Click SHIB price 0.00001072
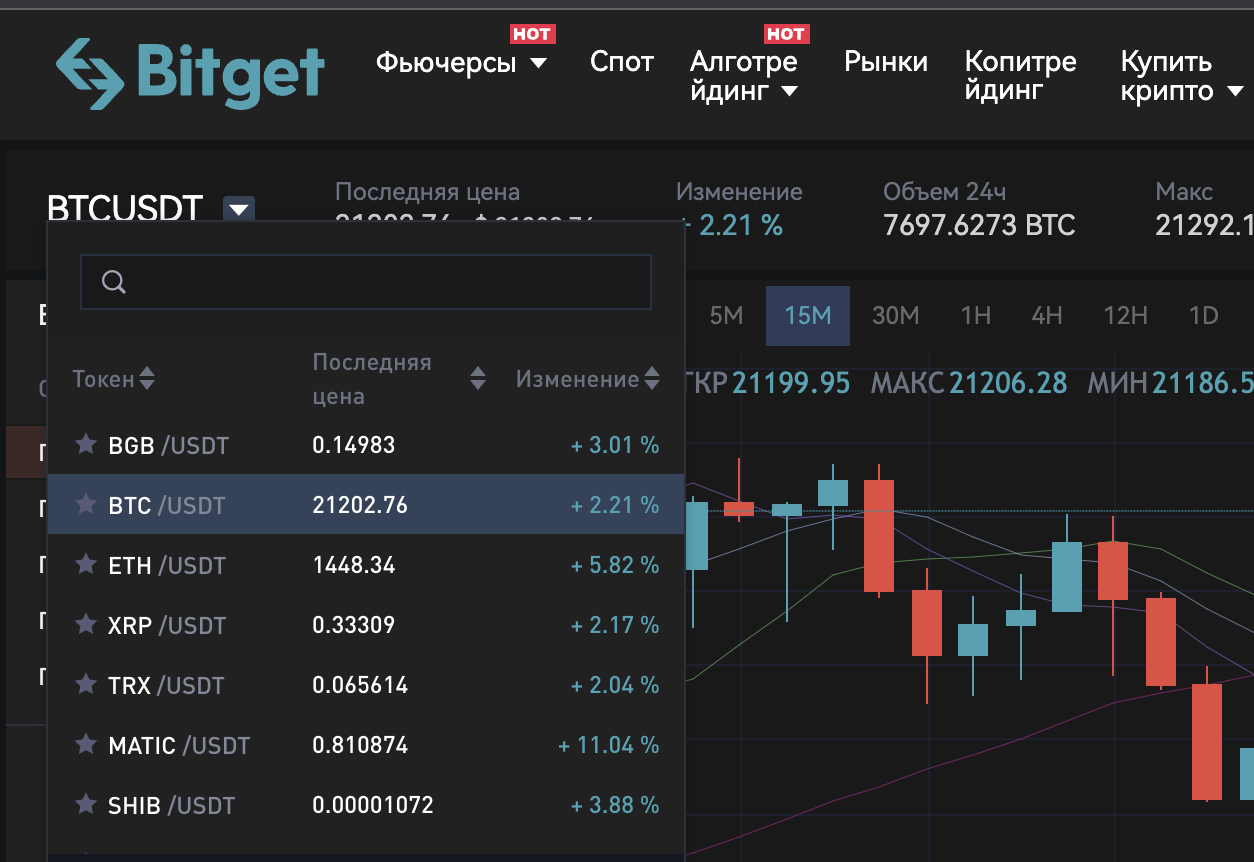This screenshot has width=1254, height=862. click(x=373, y=805)
